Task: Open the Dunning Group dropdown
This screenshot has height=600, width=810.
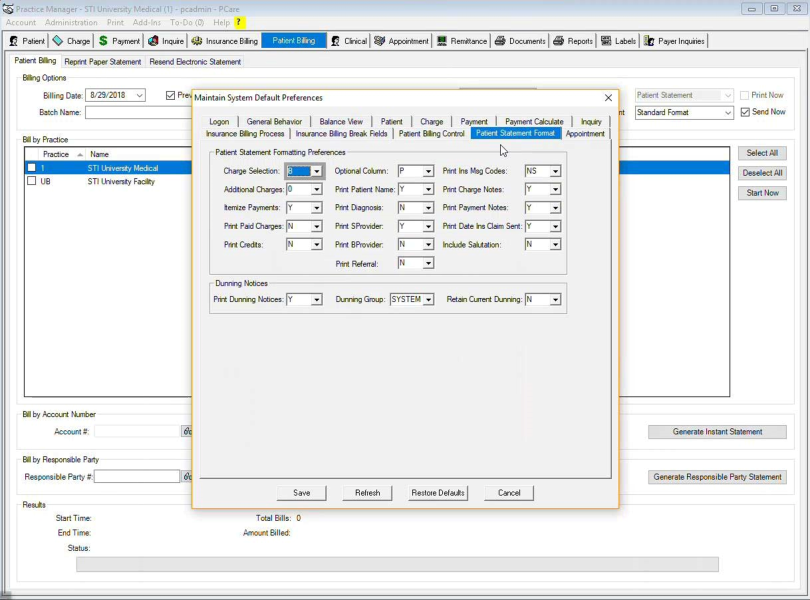Action: tap(428, 300)
